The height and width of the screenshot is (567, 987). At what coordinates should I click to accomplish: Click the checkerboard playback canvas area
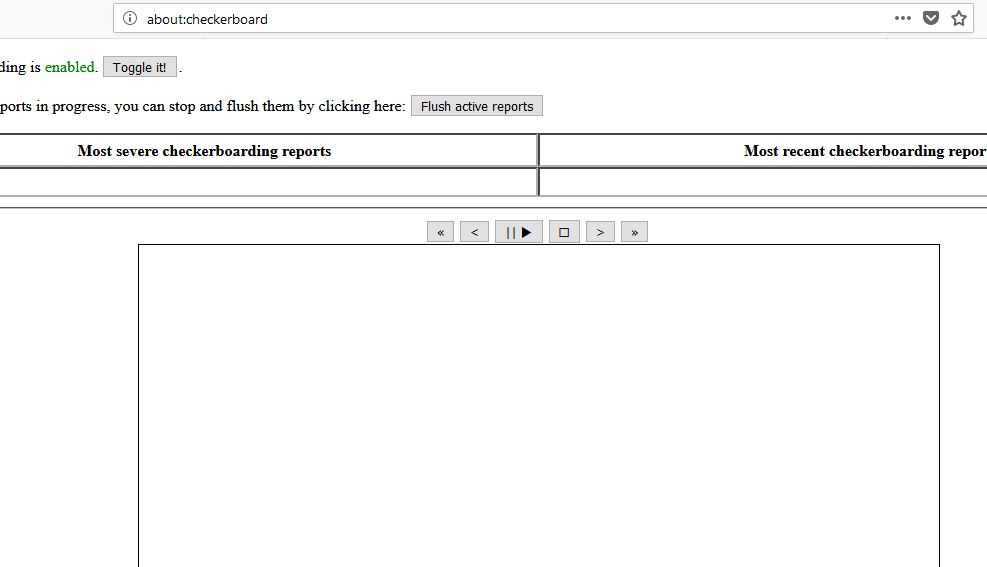(539, 405)
